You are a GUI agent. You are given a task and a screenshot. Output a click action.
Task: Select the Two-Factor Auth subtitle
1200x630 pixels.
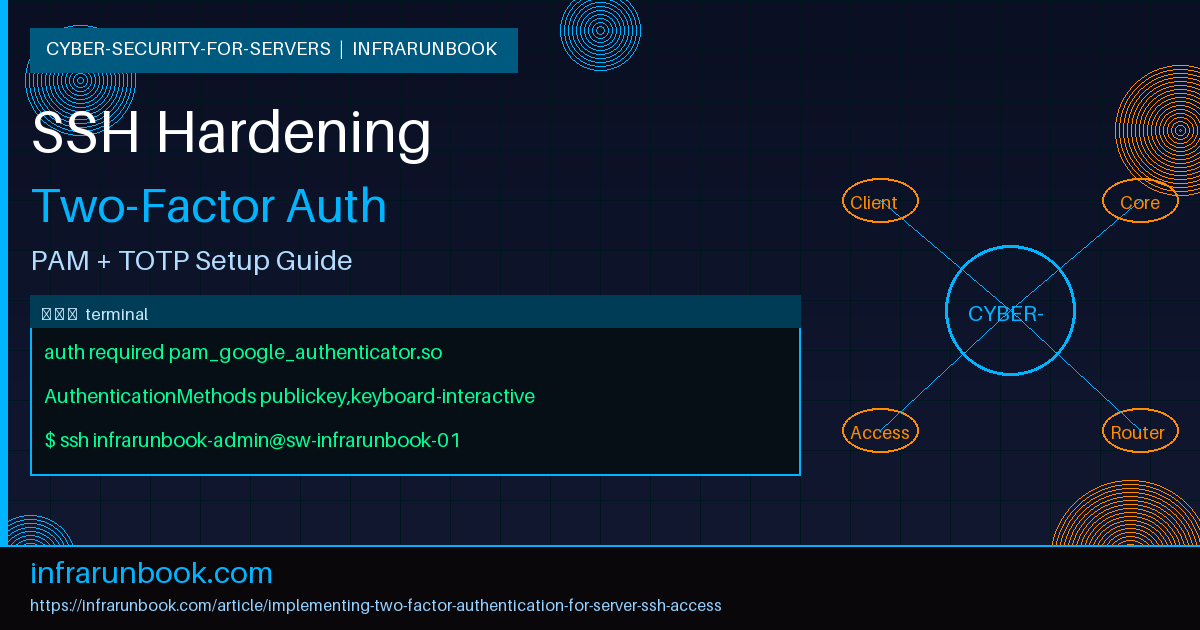[209, 206]
